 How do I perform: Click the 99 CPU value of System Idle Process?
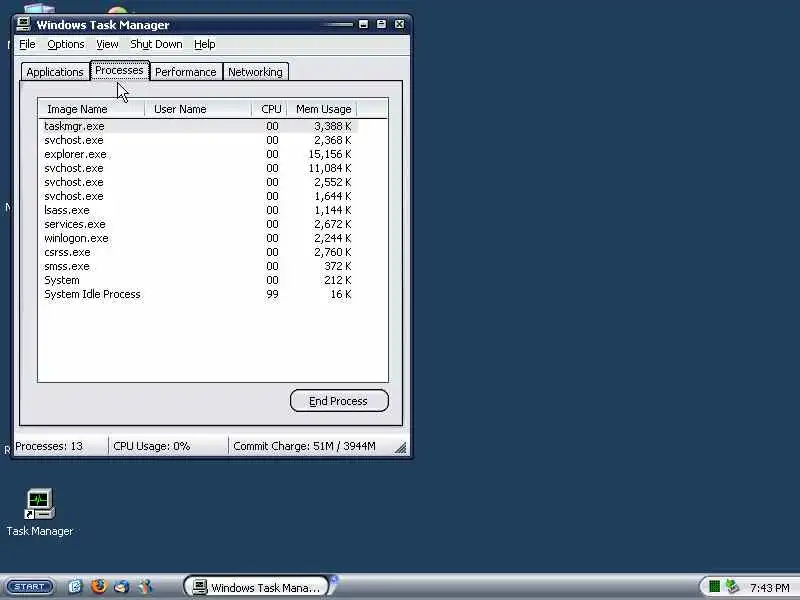click(x=272, y=294)
